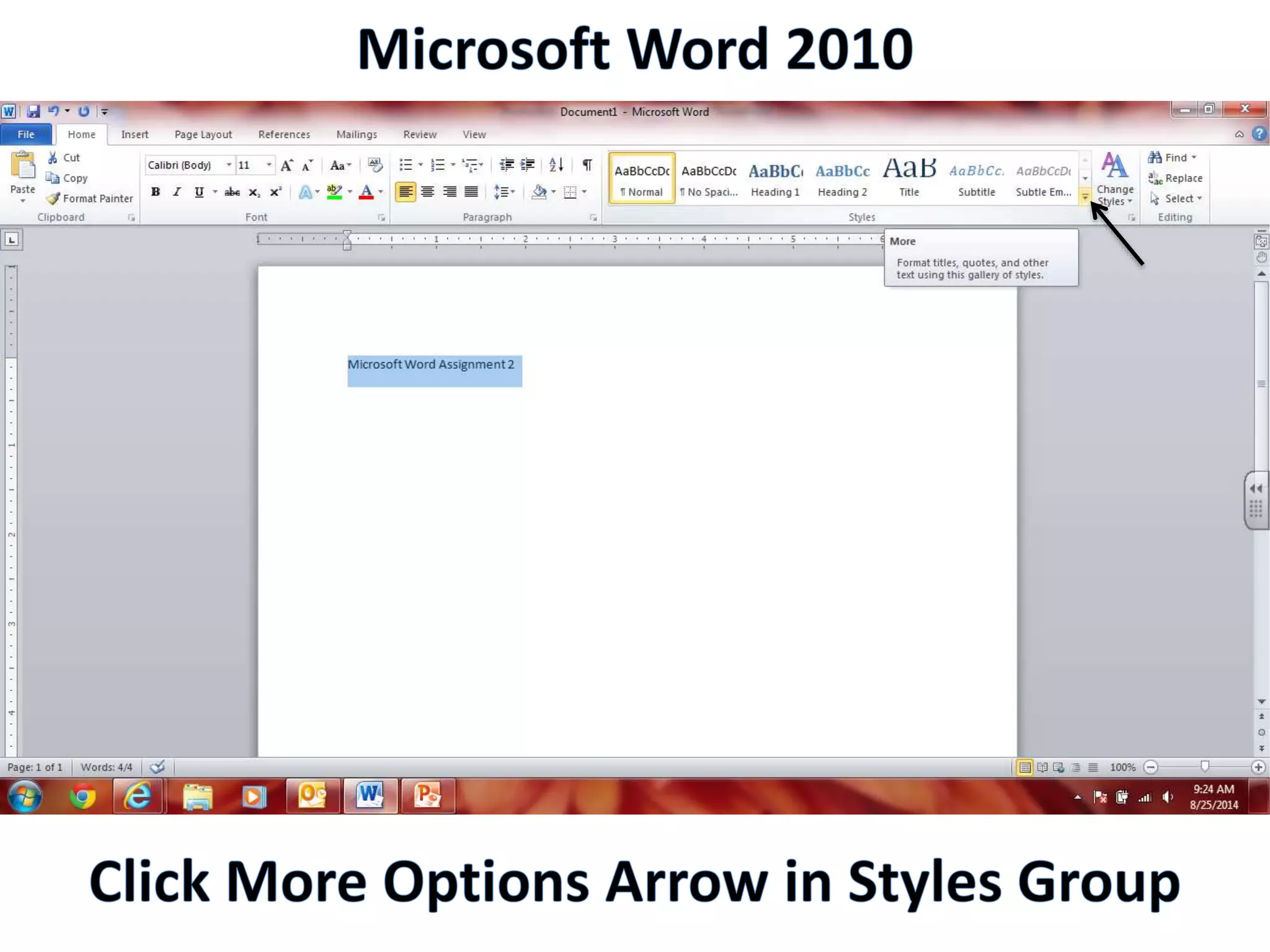Screen dimensions: 1270x952
Task: Open the Bullets list dropdown arrow
Action: click(420, 165)
